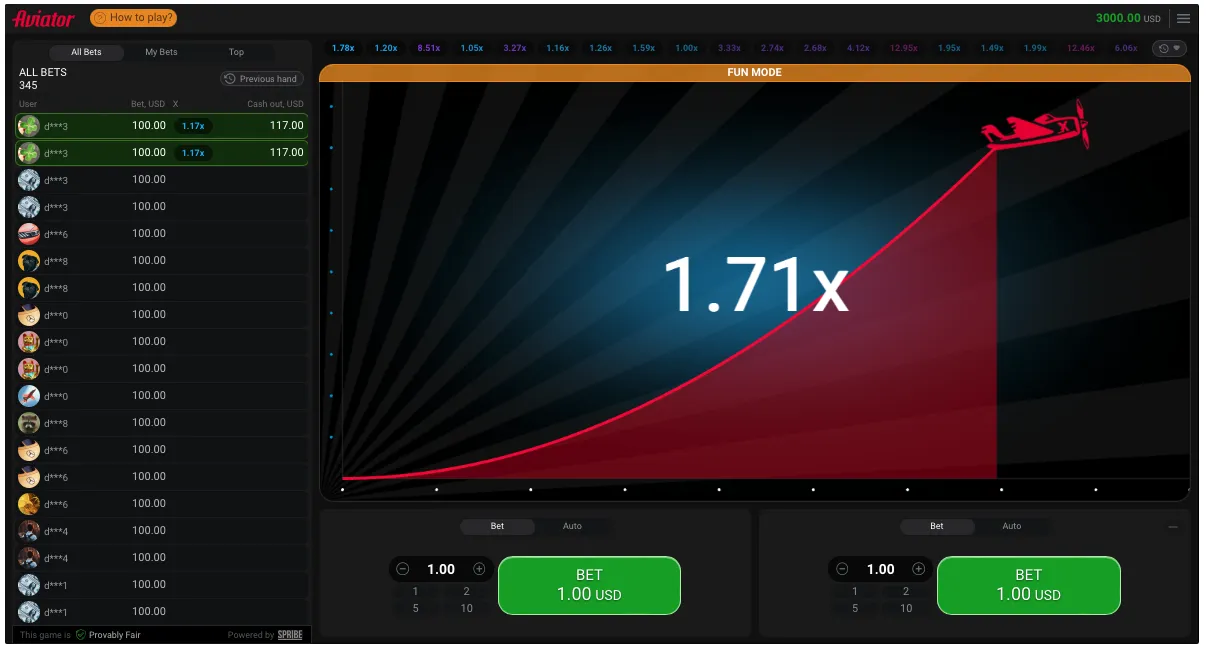Select Bet mode in the right panel

coord(936,526)
